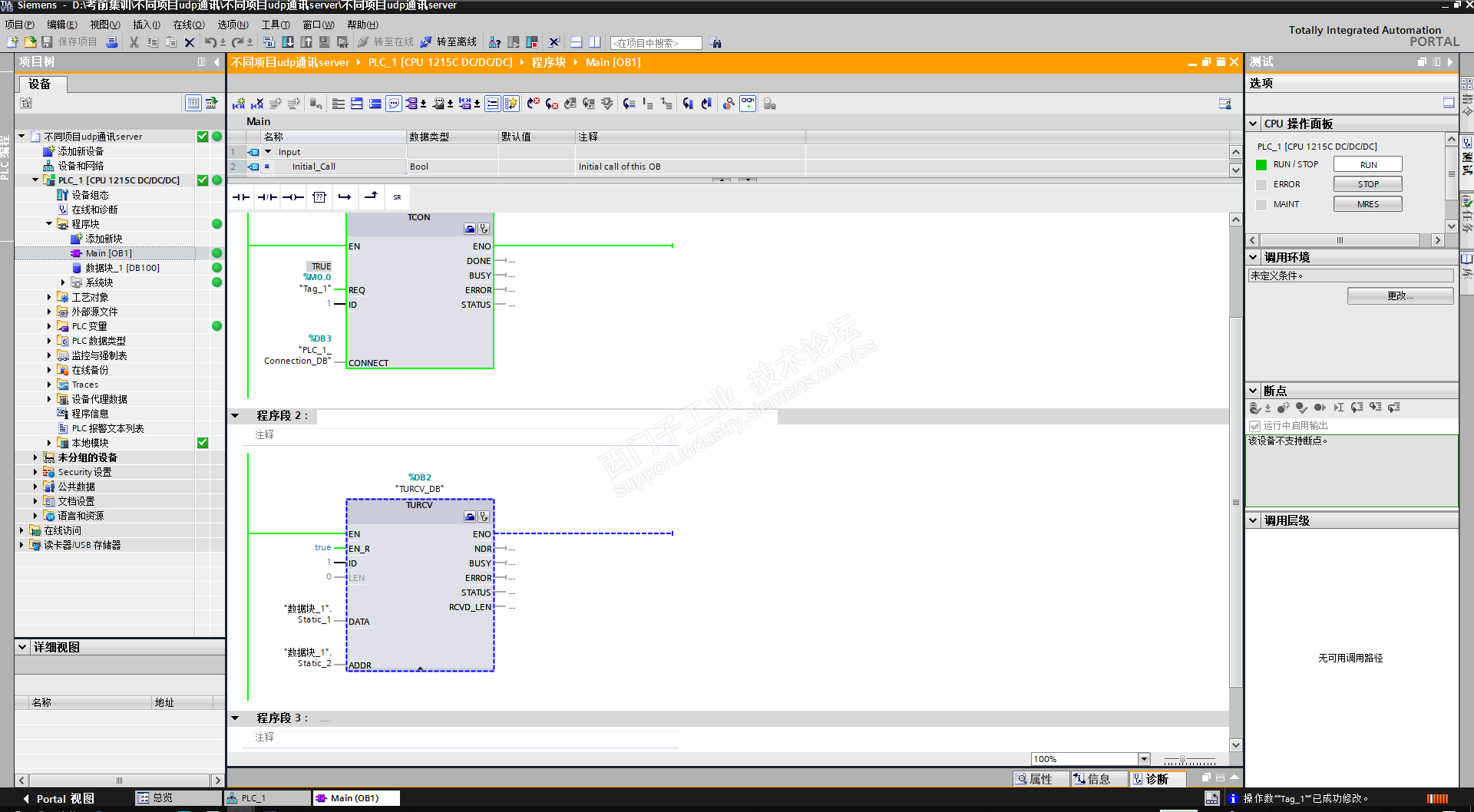Click the download to device icon
The height and width of the screenshot is (812, 1474).
(x=288, y=42)
